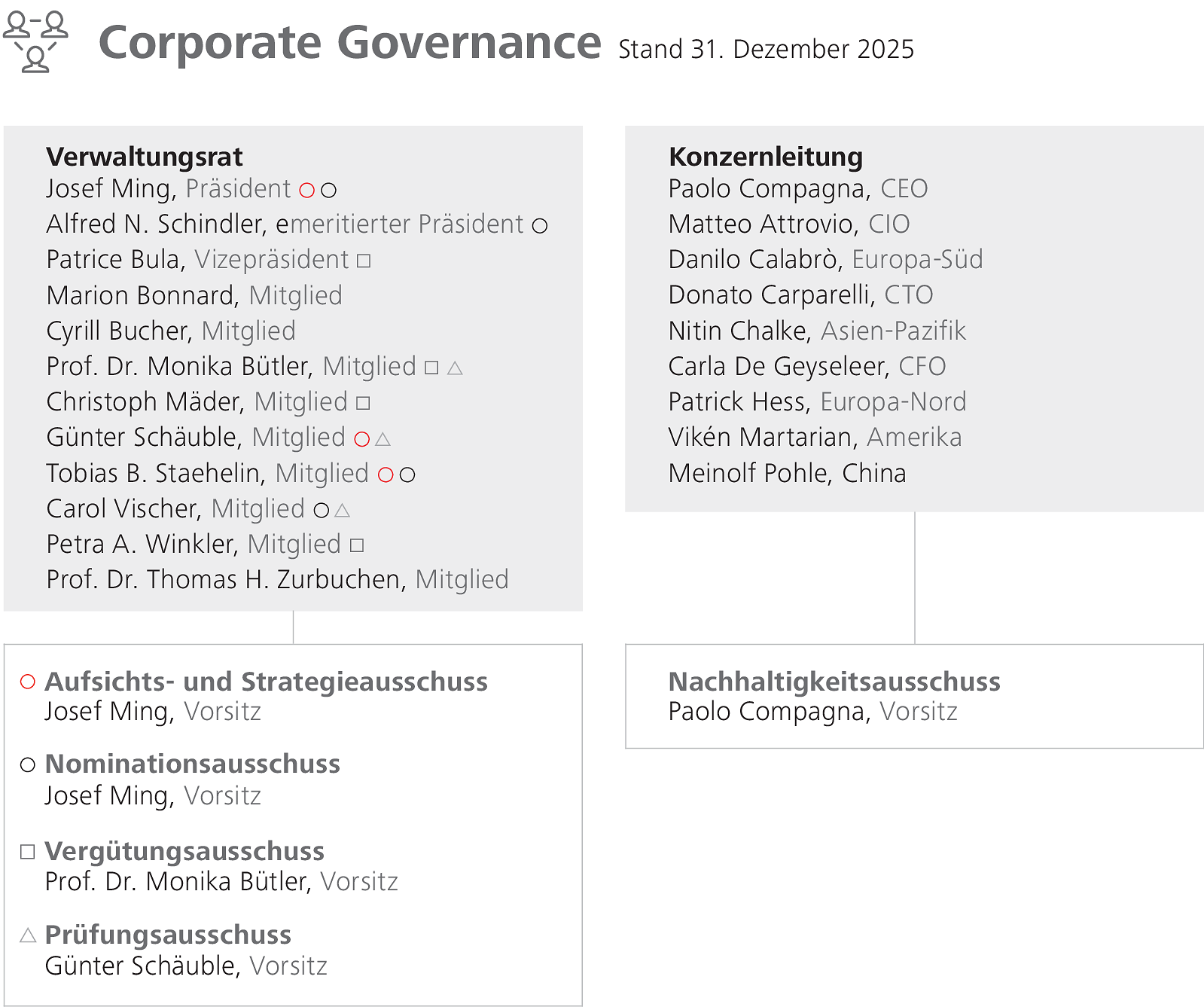The height and width of the screenshot is (1007, 1204).
Task: Click triangle symbol beside Prüfungsausschuss heading
Action: coord(28,936)
